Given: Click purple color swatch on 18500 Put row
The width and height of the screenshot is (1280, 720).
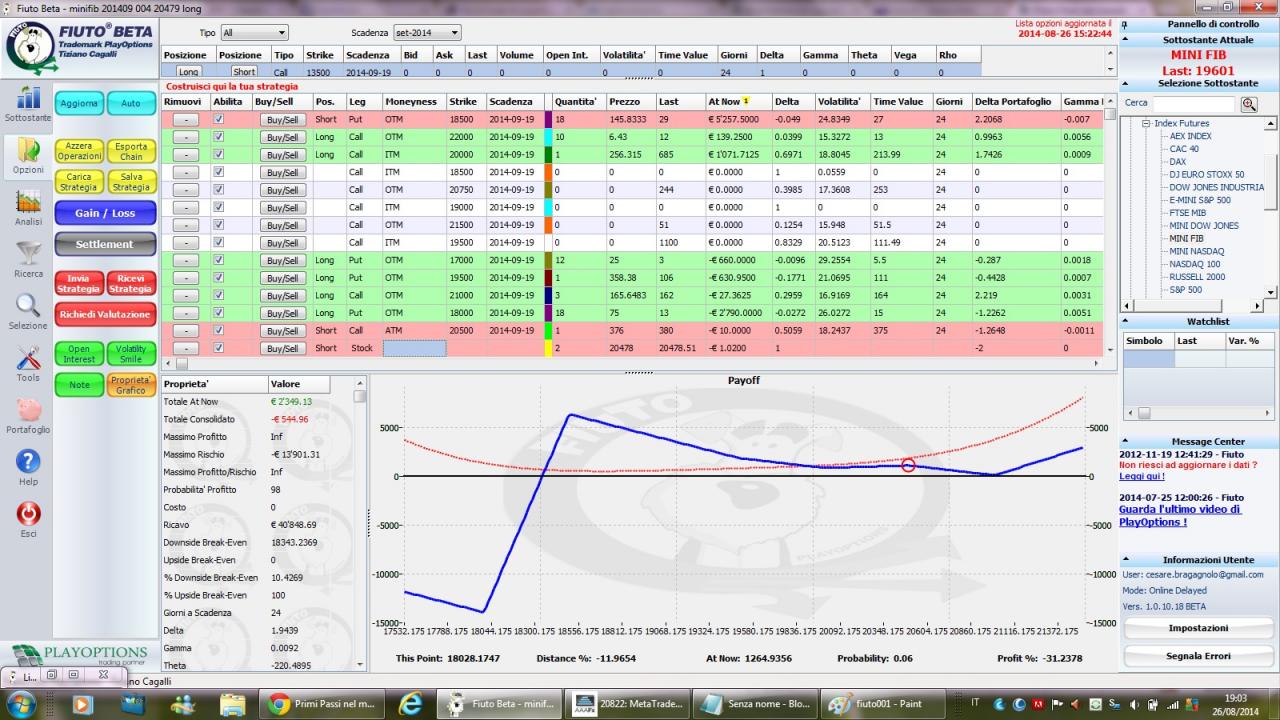Looking at the screenshot, I should 548,119.
